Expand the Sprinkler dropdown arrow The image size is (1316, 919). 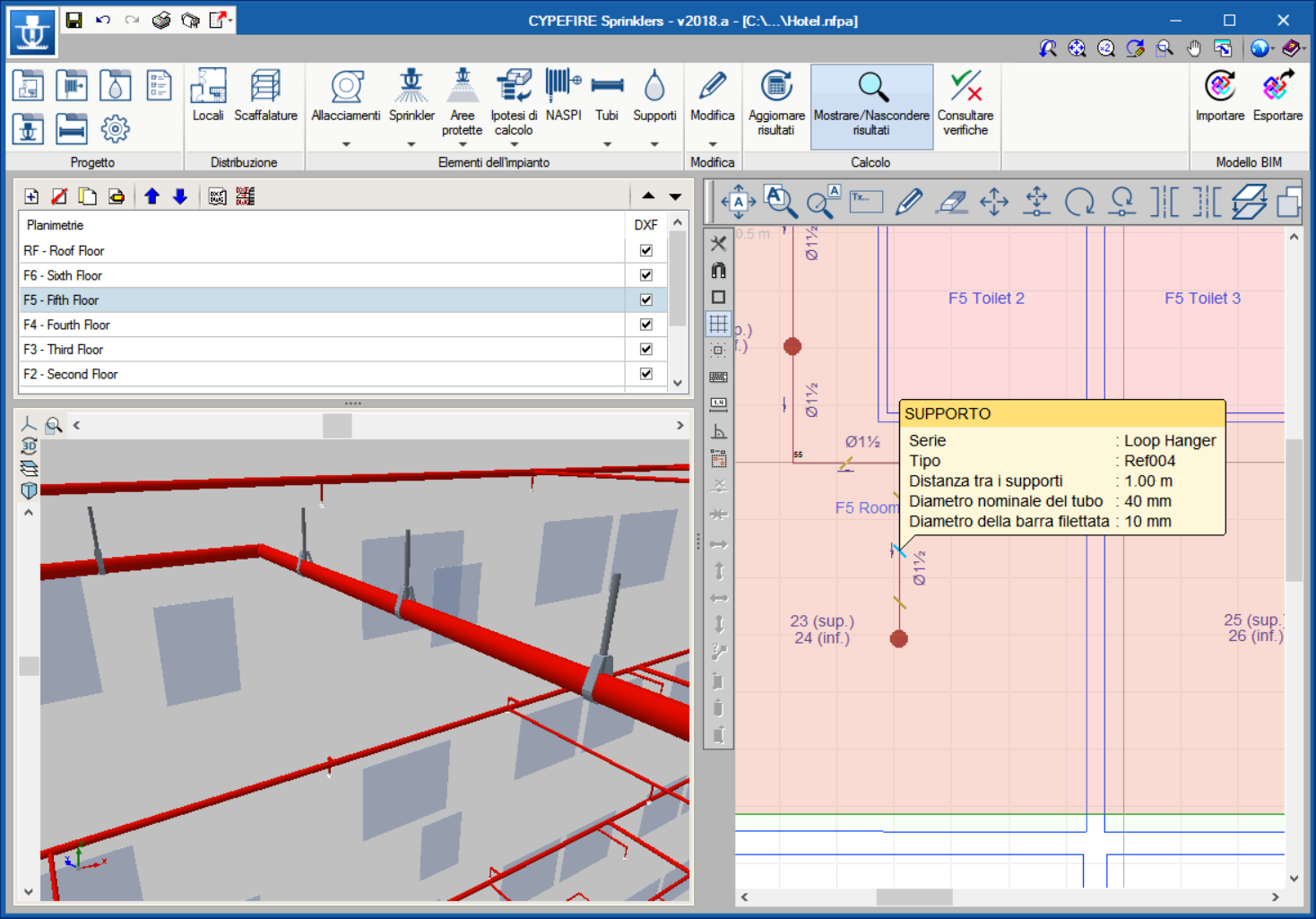click(x=411, y=143)
